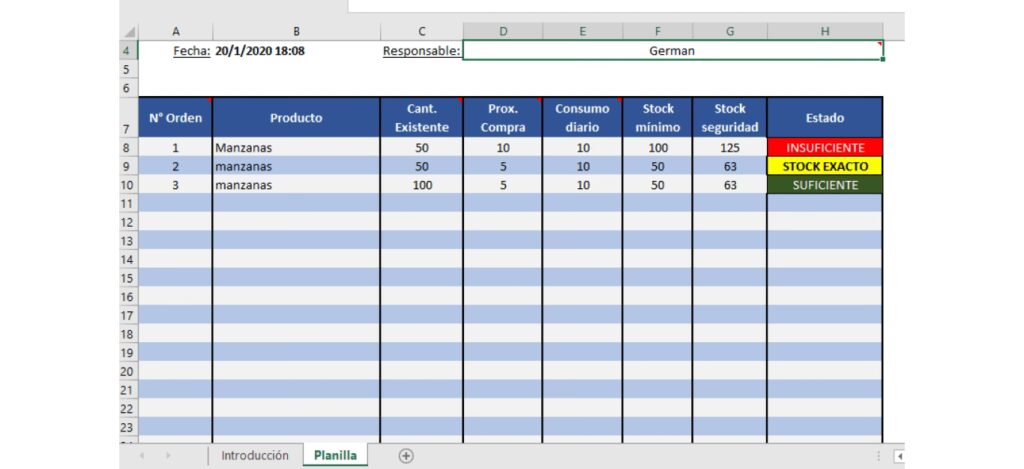
Task: Click the Stock seguridad header cell
Action: (729, 118)
